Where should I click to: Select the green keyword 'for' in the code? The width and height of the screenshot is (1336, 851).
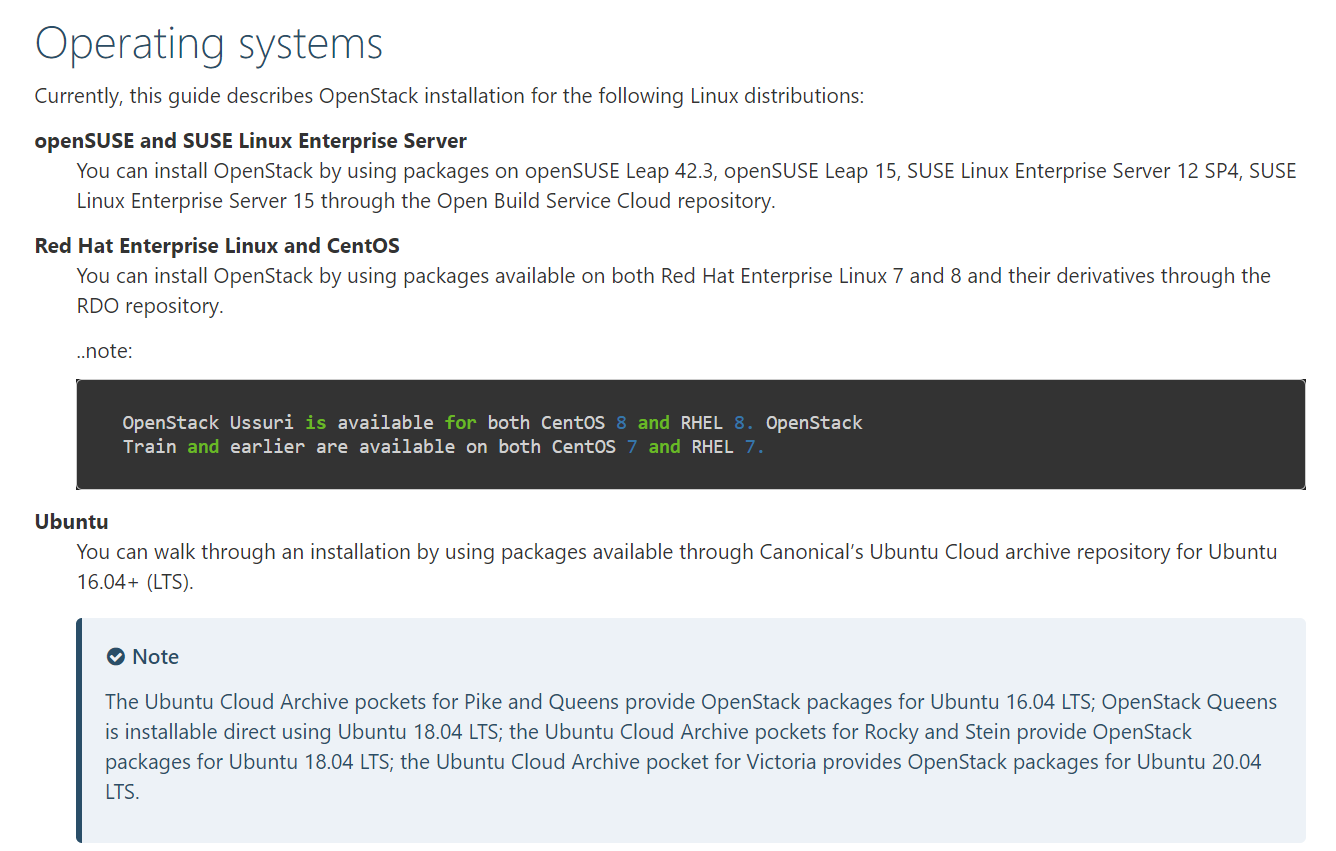coord(459,422)
